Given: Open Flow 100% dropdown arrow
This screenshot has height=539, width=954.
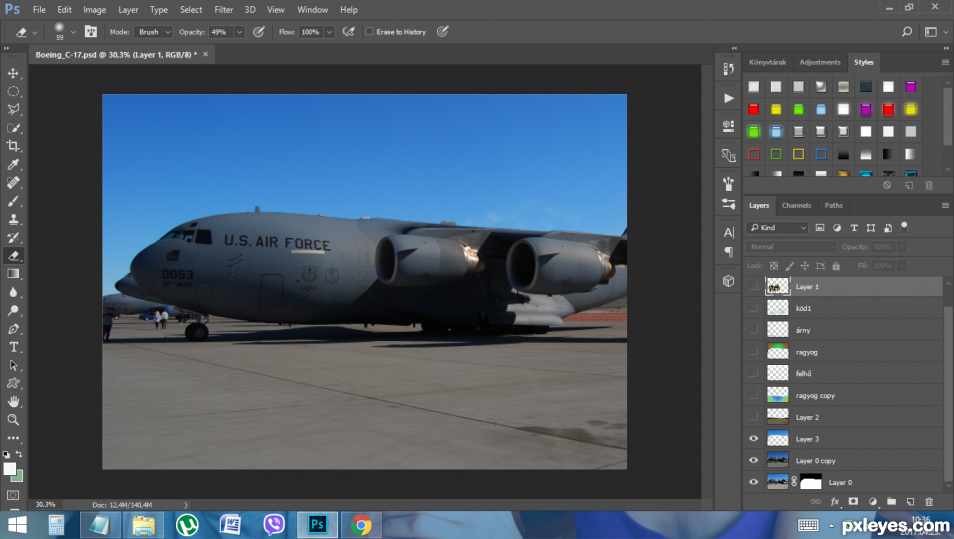Looking at the screenshot, I should (x=329, y=32).
